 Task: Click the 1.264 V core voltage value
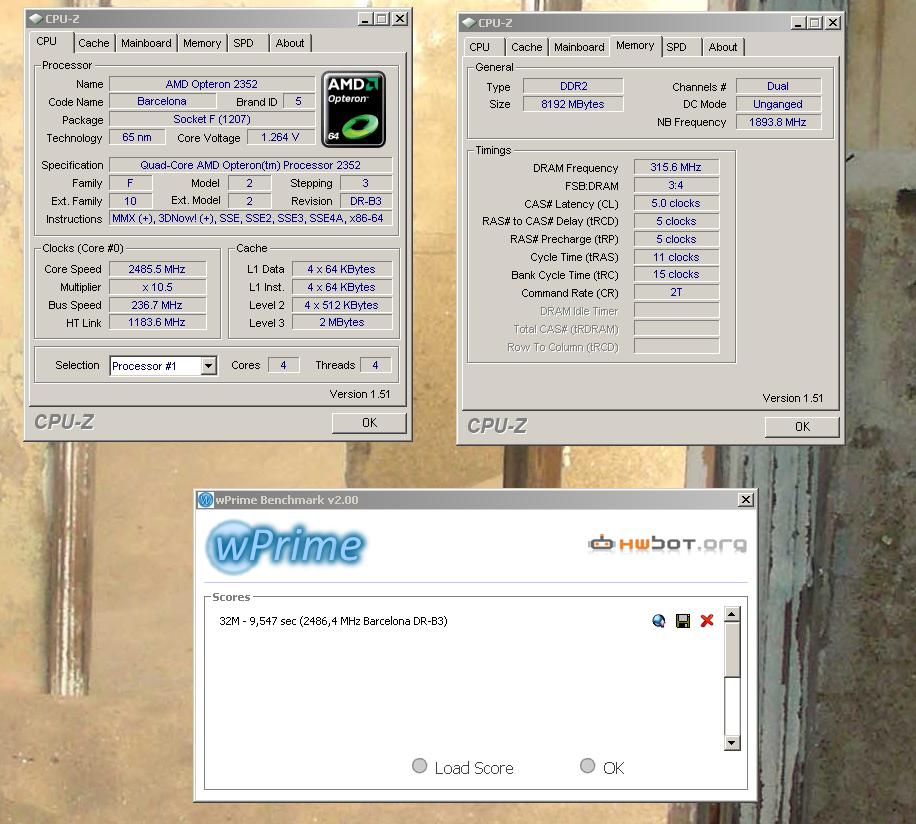tap(280, 137)
